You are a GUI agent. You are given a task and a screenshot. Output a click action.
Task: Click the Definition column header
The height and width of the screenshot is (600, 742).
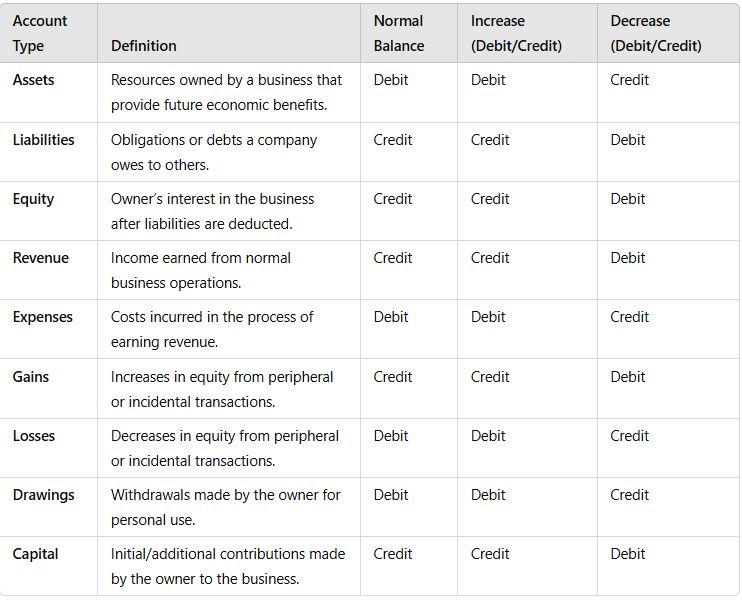[x=144, y=46]
